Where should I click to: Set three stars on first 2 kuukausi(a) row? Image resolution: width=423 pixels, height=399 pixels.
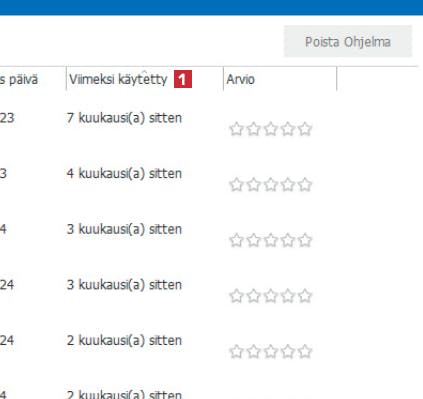[x=271, y=352]
